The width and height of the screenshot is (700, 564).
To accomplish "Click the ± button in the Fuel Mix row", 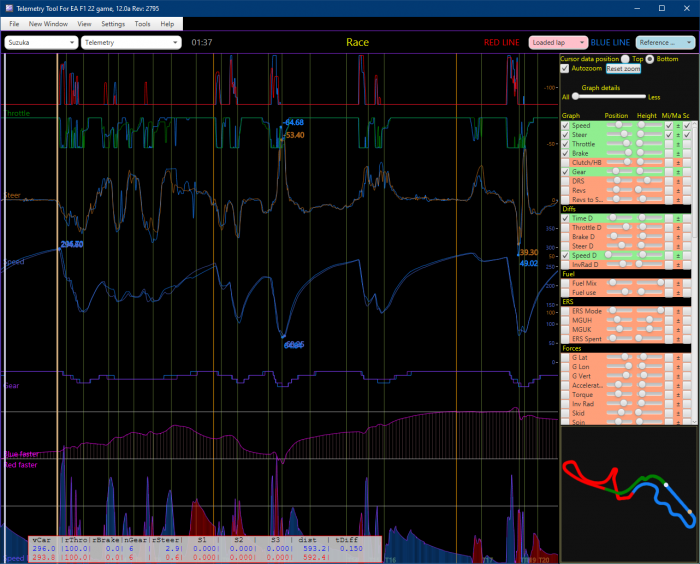I will (678, 284).
